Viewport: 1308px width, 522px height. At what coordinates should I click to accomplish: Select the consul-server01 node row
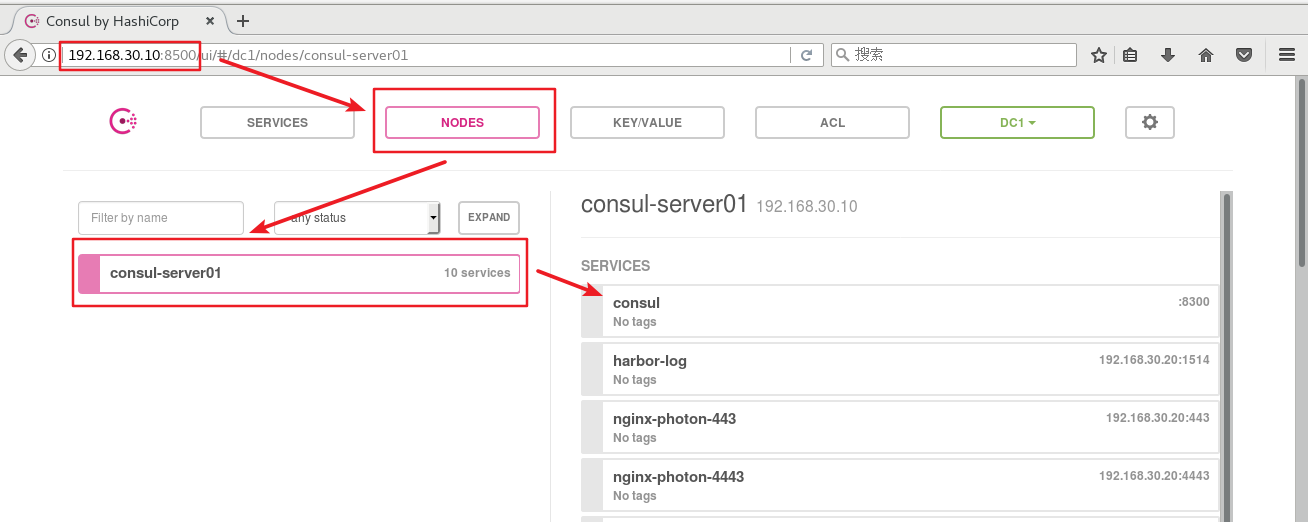pos(299,272)
